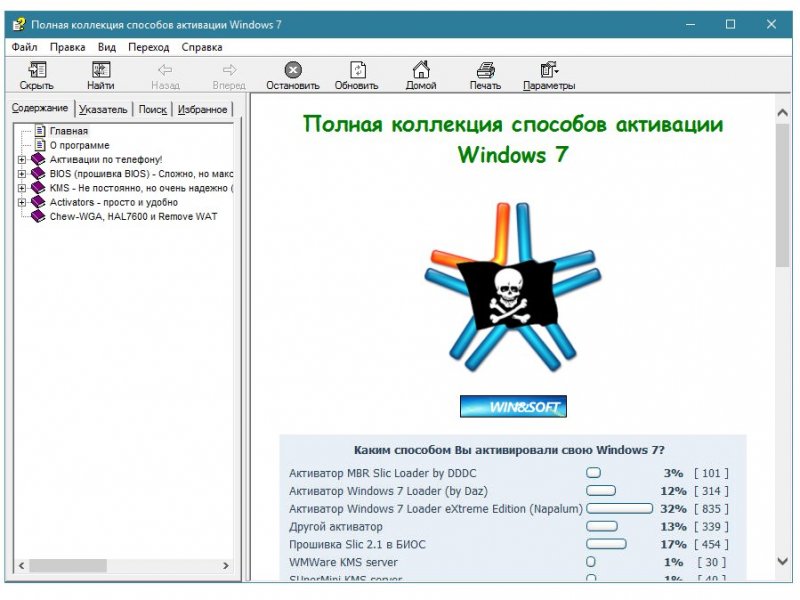Click 'Активатор MBR Slic Loader by DDDC' poll entry

click(x=383, y=473)
